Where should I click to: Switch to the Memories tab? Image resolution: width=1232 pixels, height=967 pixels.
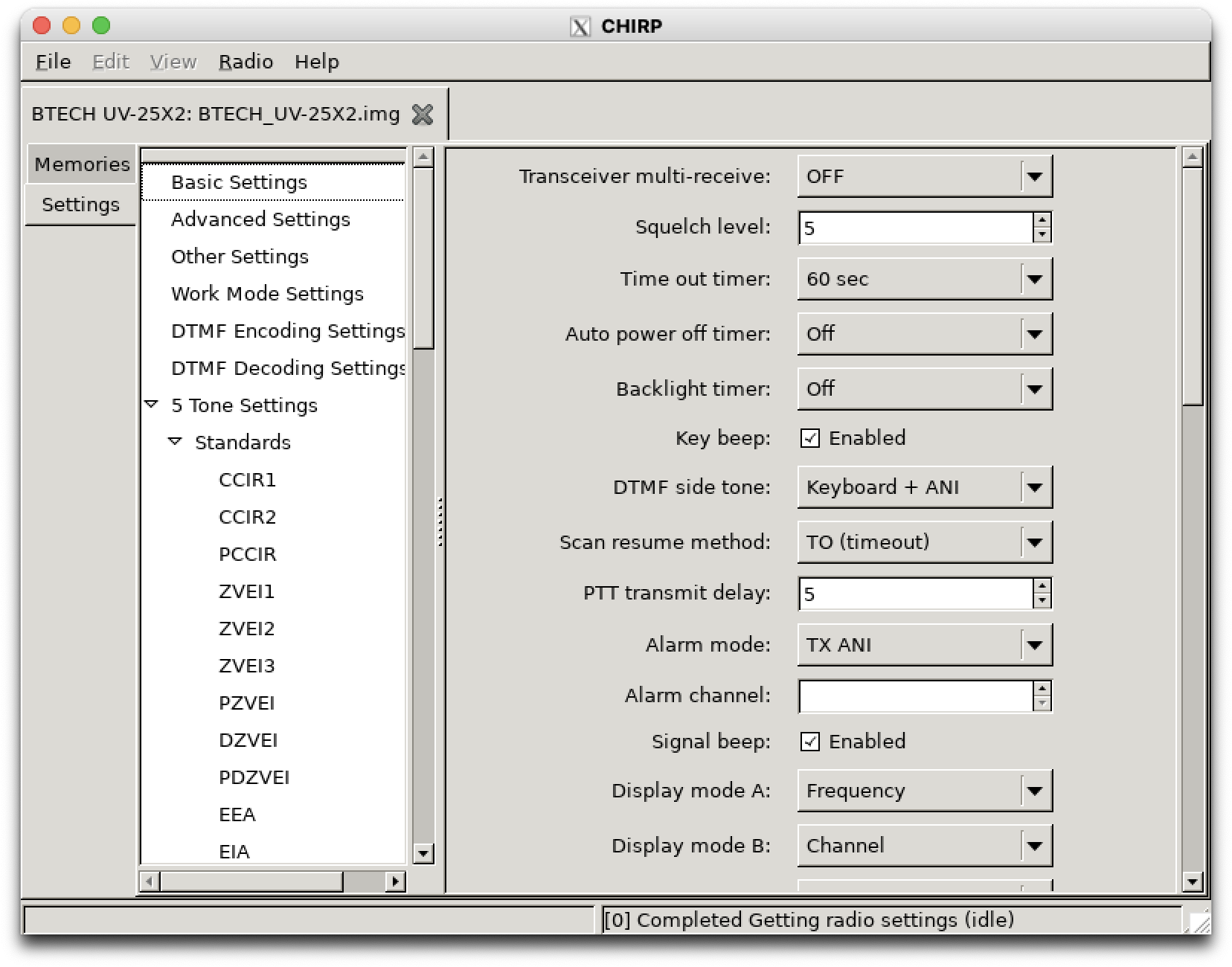pos(82,164)
